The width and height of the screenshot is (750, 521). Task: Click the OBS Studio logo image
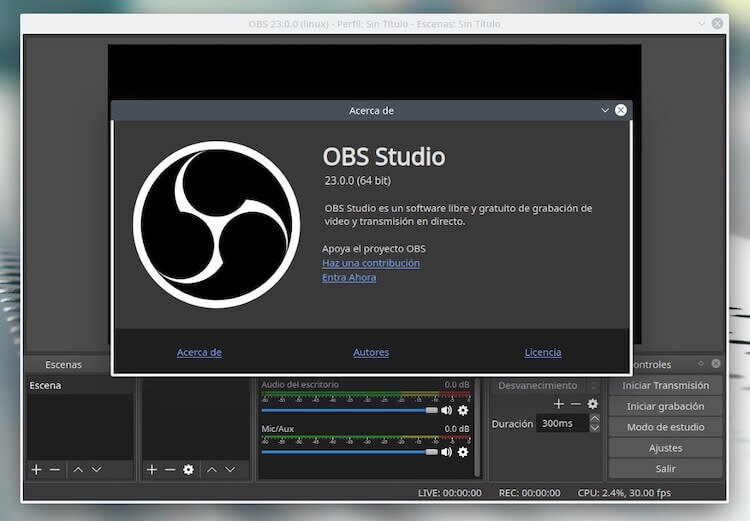(217, 224)
